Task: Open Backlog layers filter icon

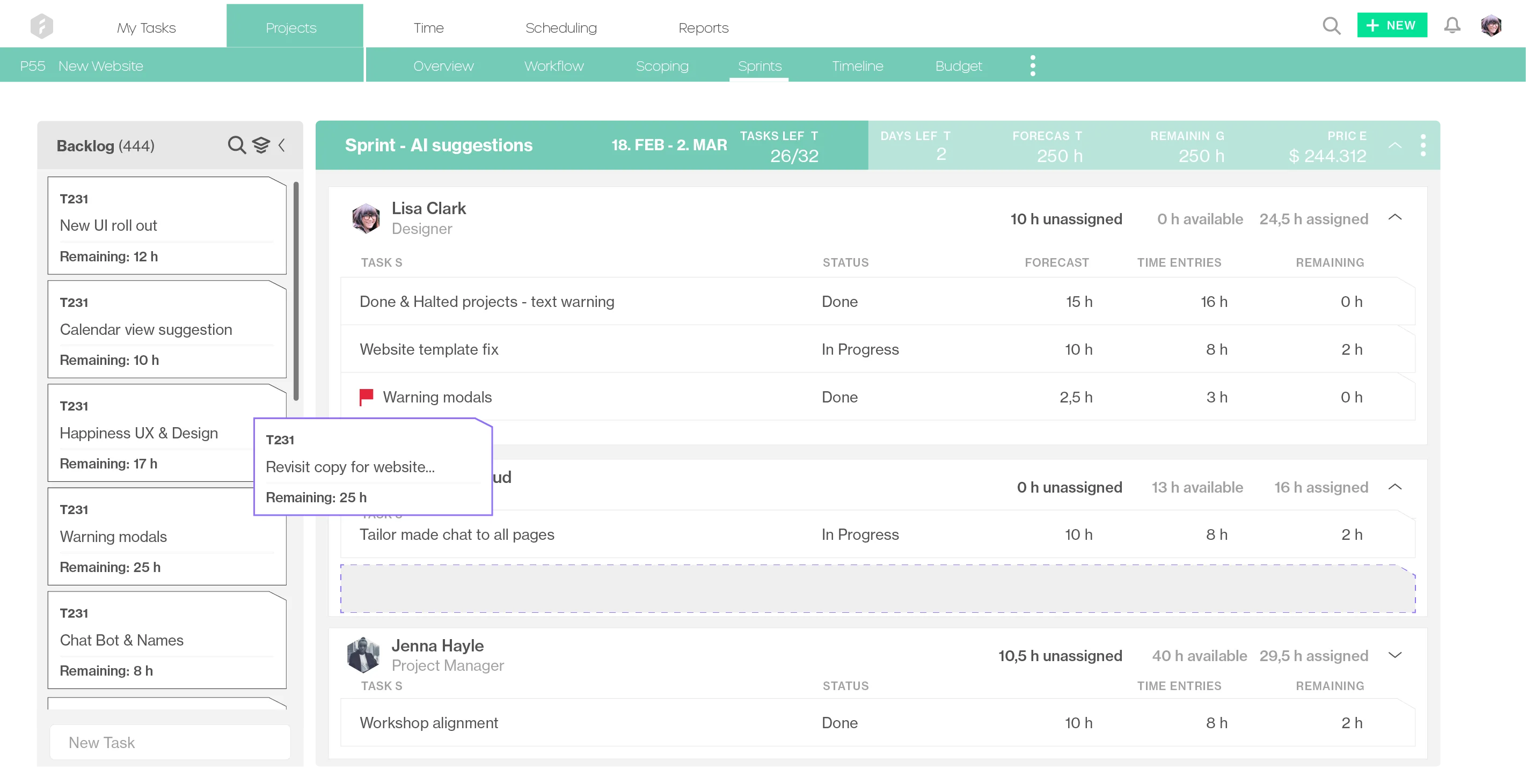Action: (261, 145)
